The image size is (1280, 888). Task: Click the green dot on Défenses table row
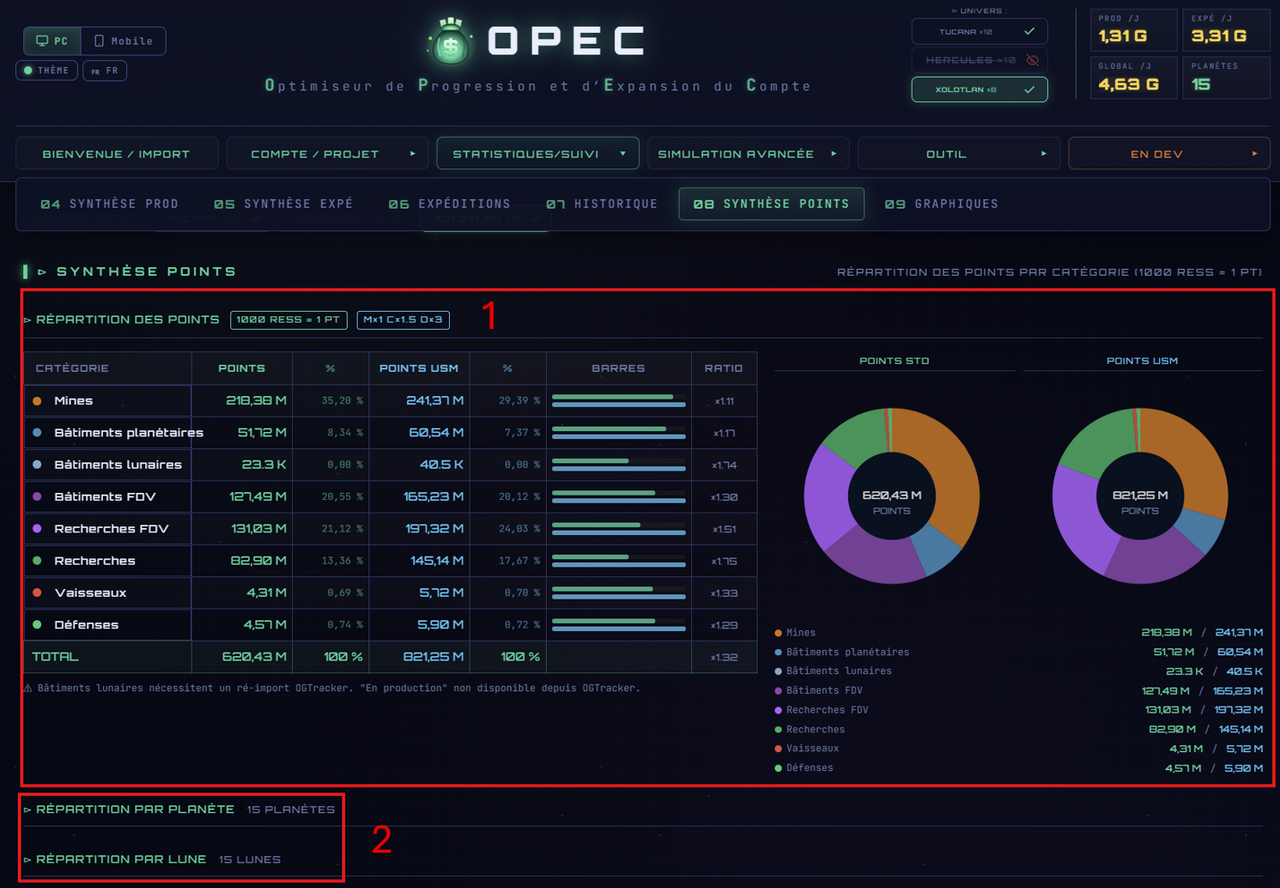37,625
